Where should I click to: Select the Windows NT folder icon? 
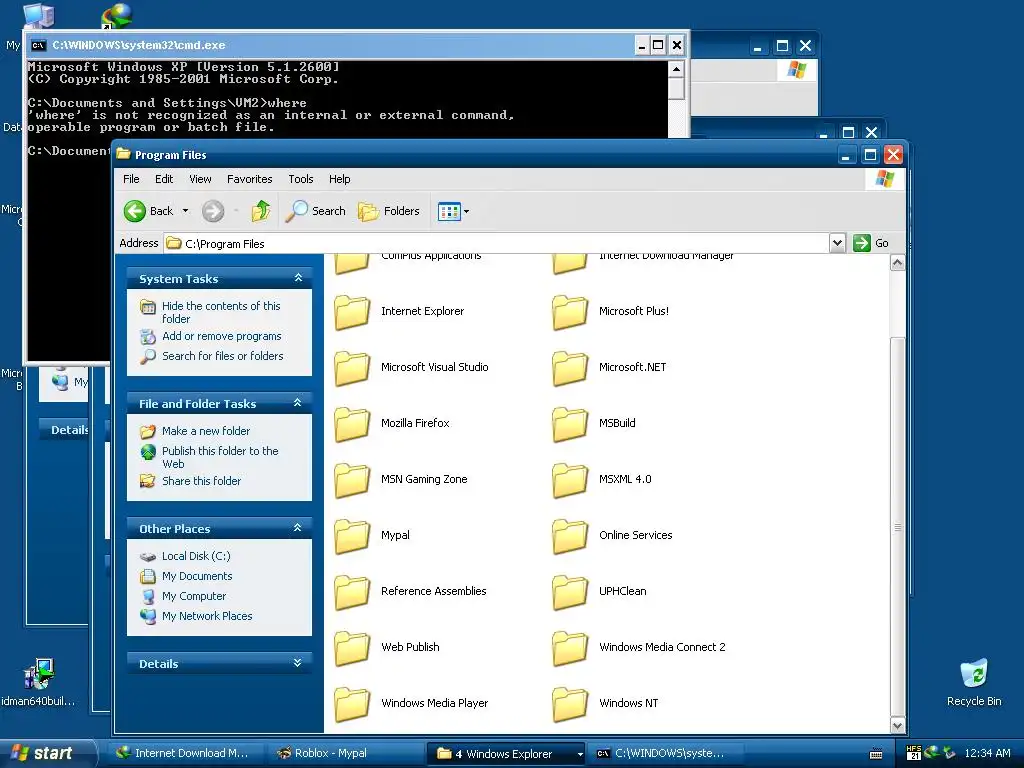coord(570,704)
